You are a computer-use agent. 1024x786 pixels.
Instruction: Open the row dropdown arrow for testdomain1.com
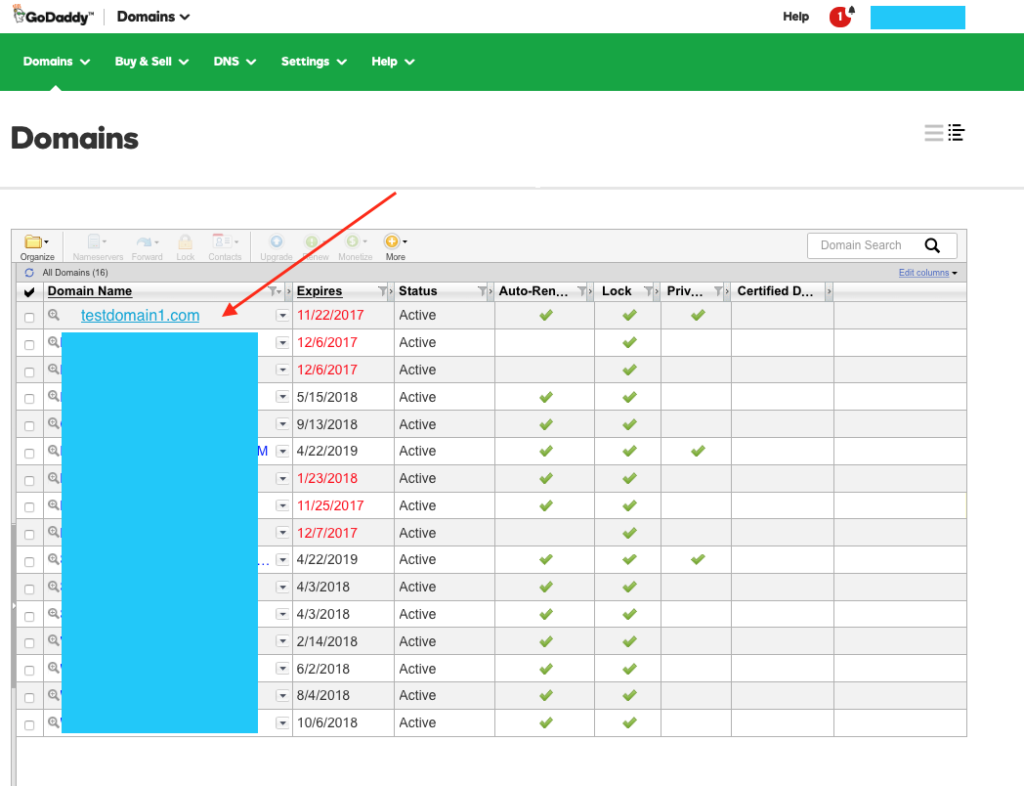[x=282, y=315]
